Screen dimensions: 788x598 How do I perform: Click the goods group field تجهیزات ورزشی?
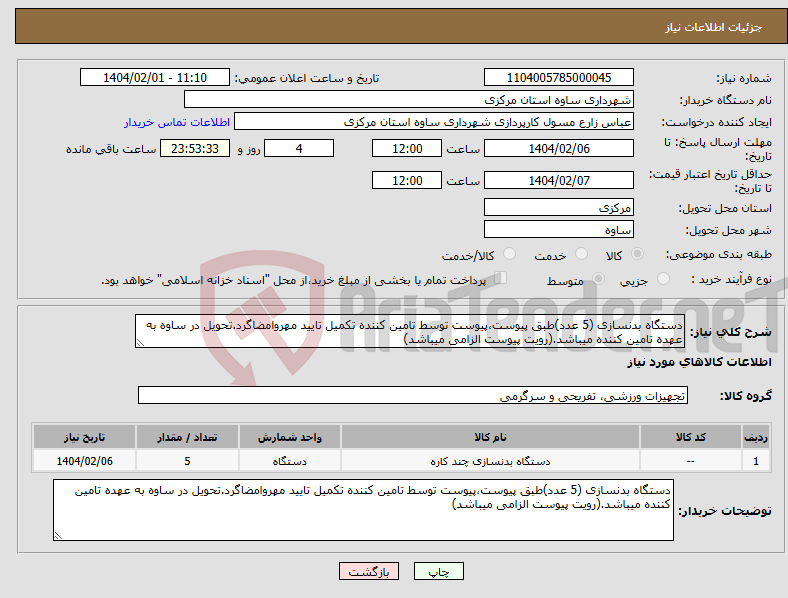[x=413, y=395]
